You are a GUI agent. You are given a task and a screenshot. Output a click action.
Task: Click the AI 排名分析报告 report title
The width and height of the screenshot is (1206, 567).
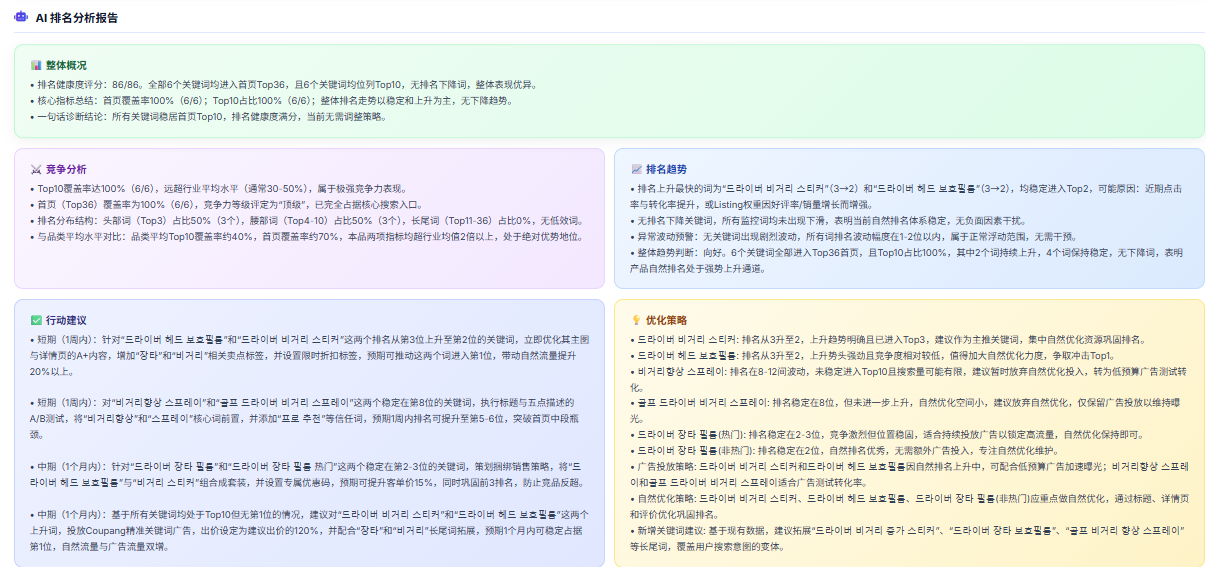tap(76, 17)
